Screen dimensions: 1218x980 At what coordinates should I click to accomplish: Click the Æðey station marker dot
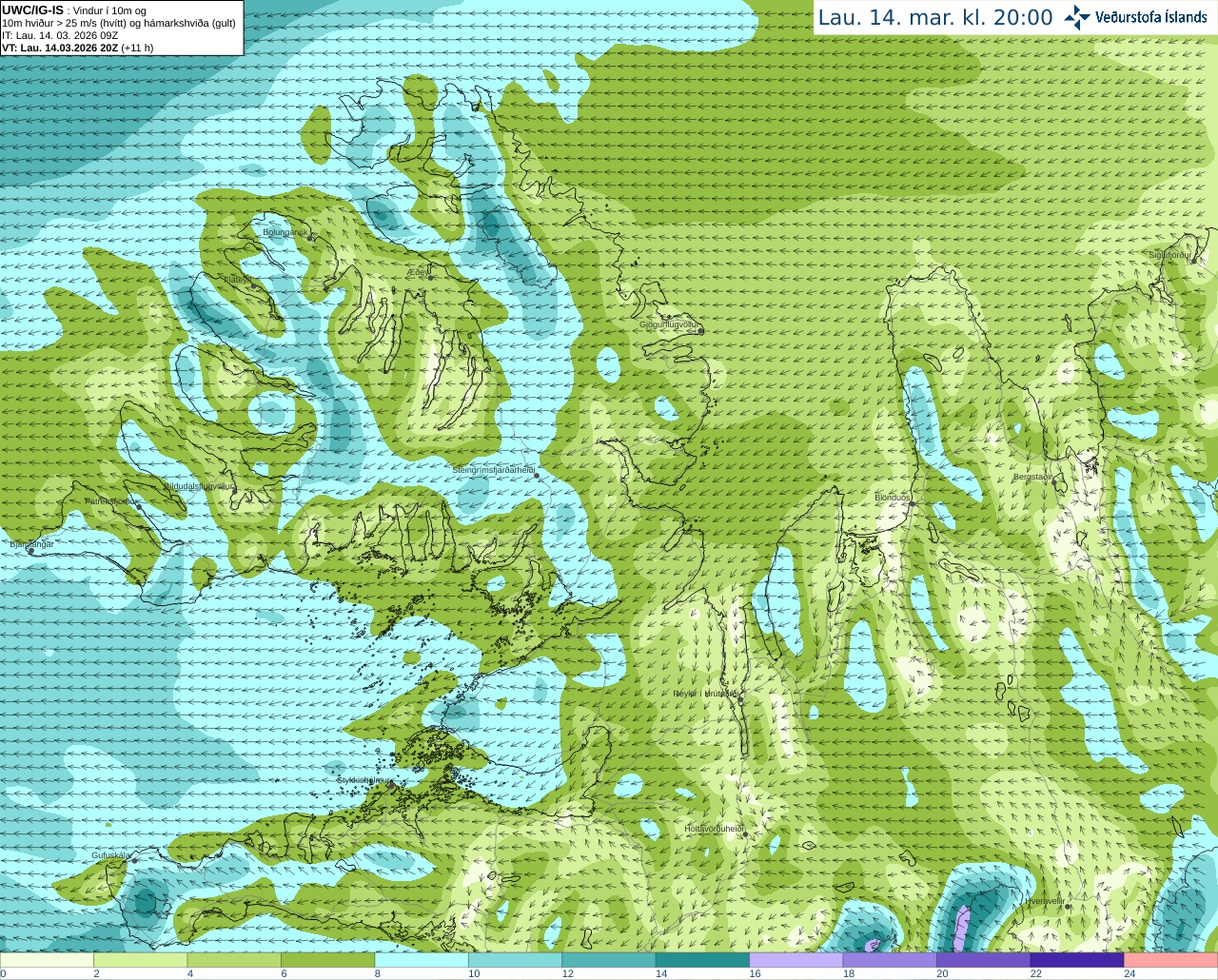tap(430, 277)
